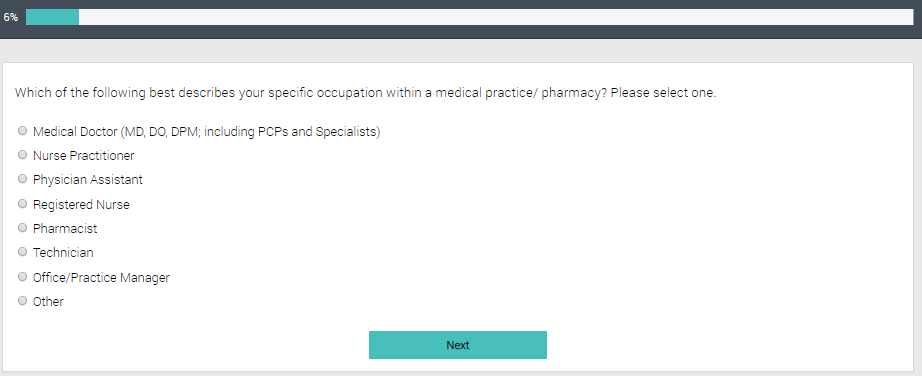Click the Other label text

point(48,302)
